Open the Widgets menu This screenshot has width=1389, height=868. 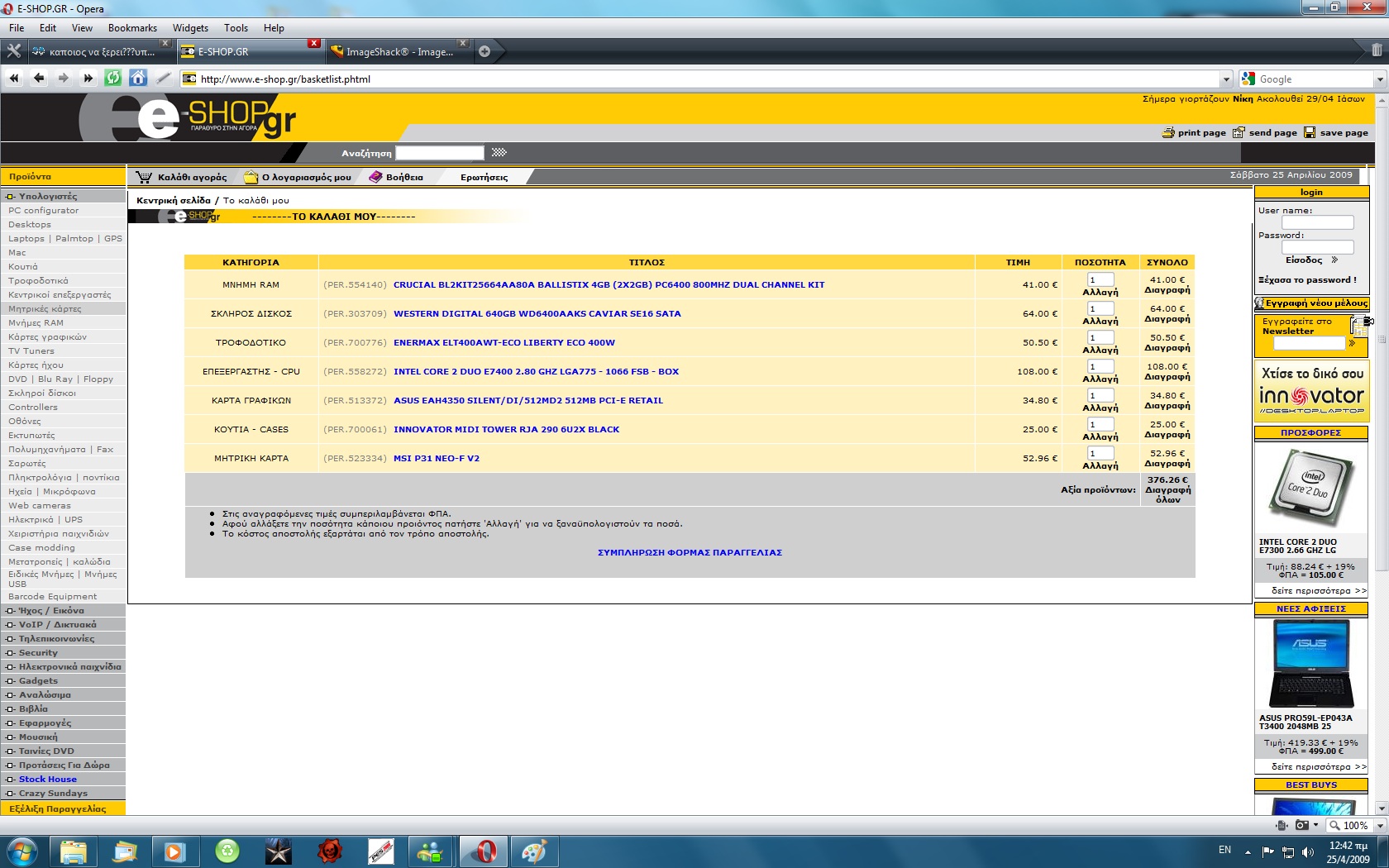190,27
